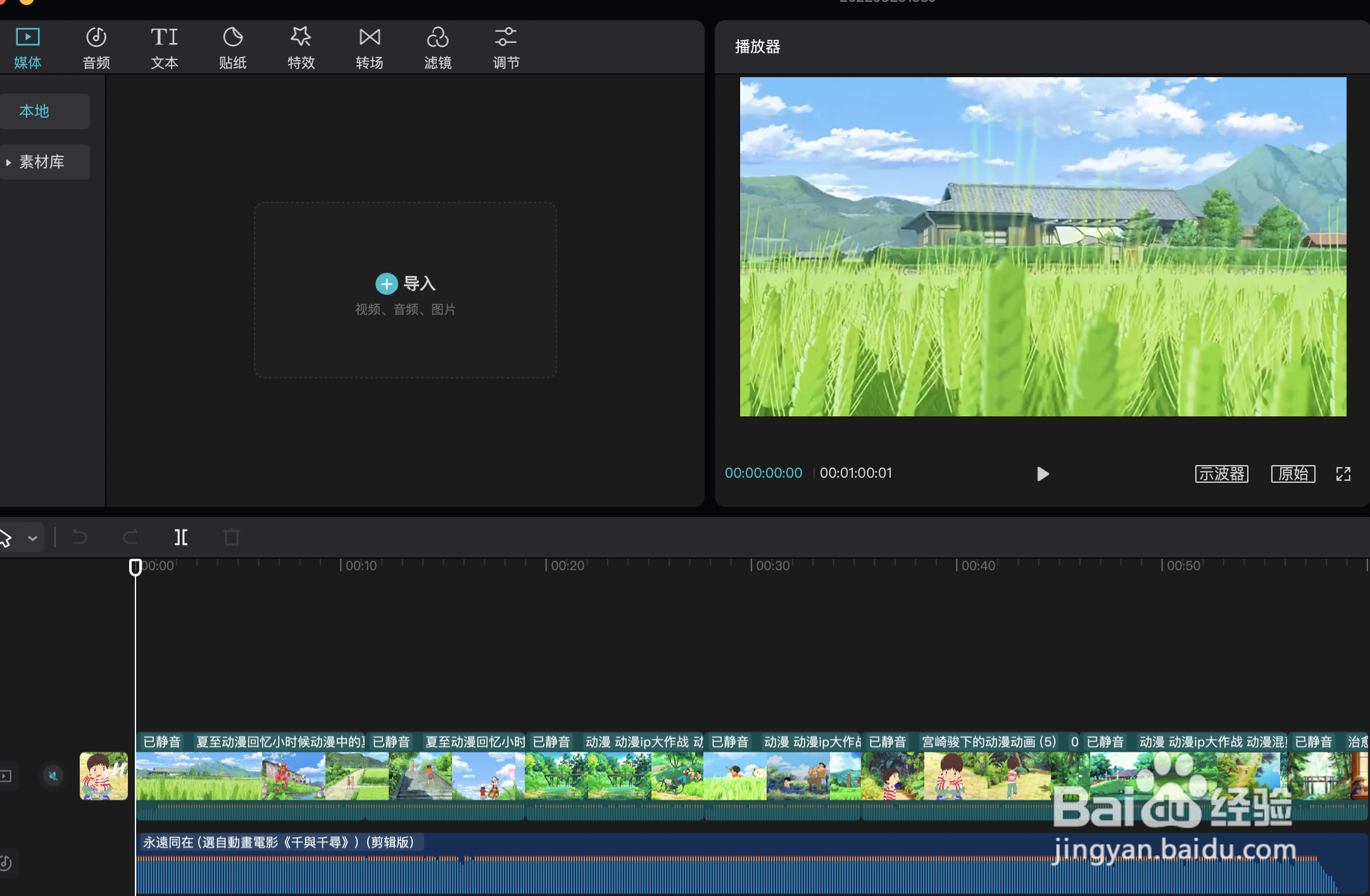The width and height of the screenshot is (1370, 896).
Task: Select the 永遠同在 audio clip
Action: (752, 864)
